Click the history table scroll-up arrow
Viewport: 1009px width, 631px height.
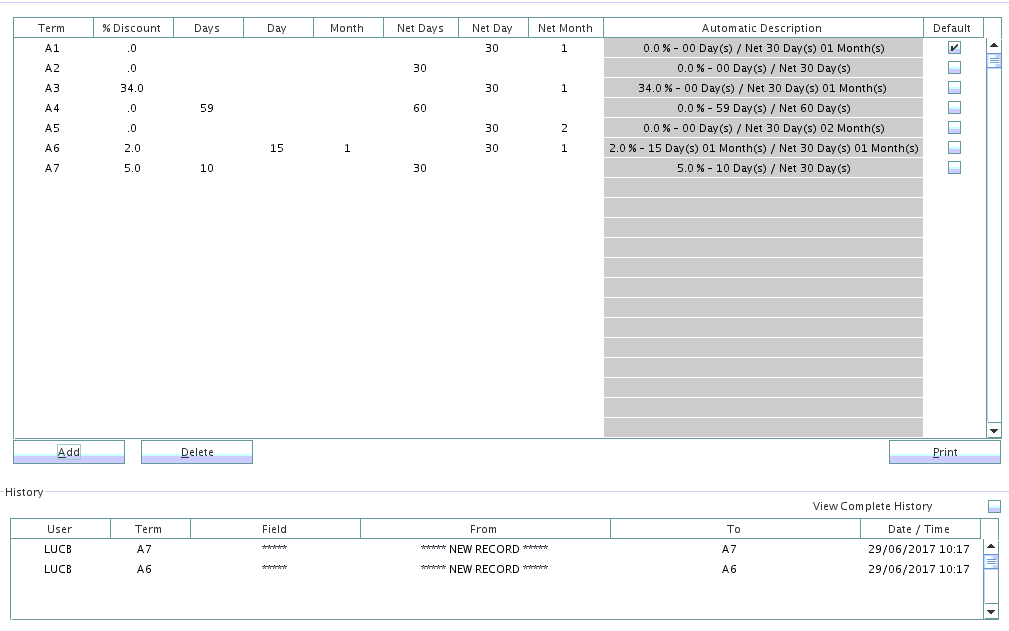tap(992, 547)
